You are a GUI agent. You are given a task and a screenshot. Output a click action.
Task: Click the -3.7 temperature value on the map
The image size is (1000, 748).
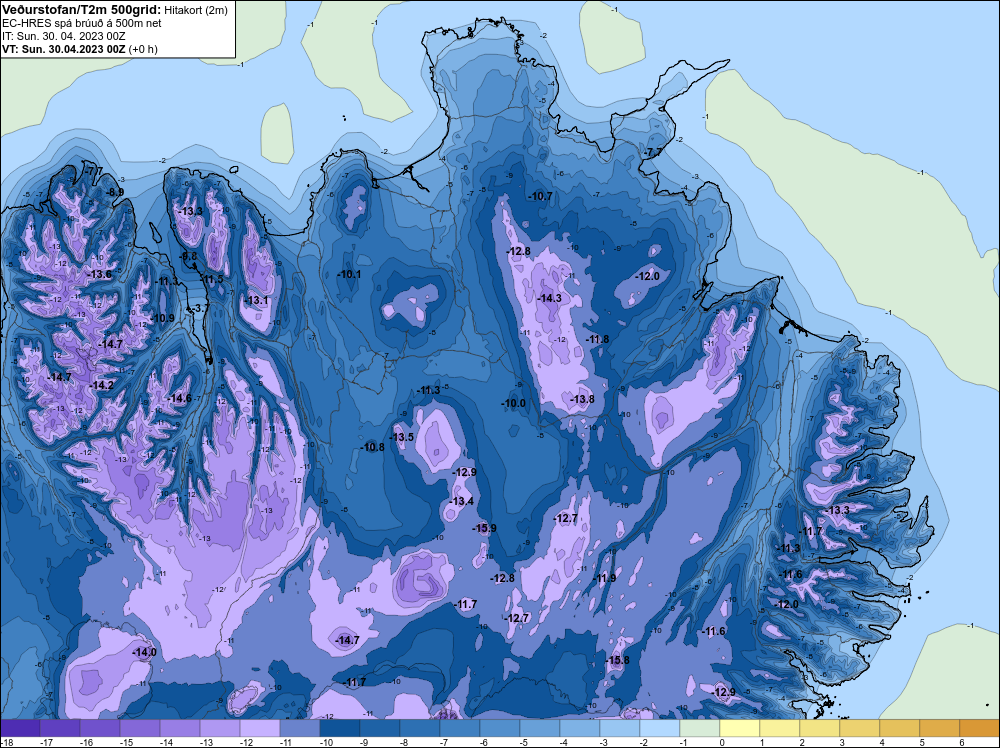tap(199, 308)
